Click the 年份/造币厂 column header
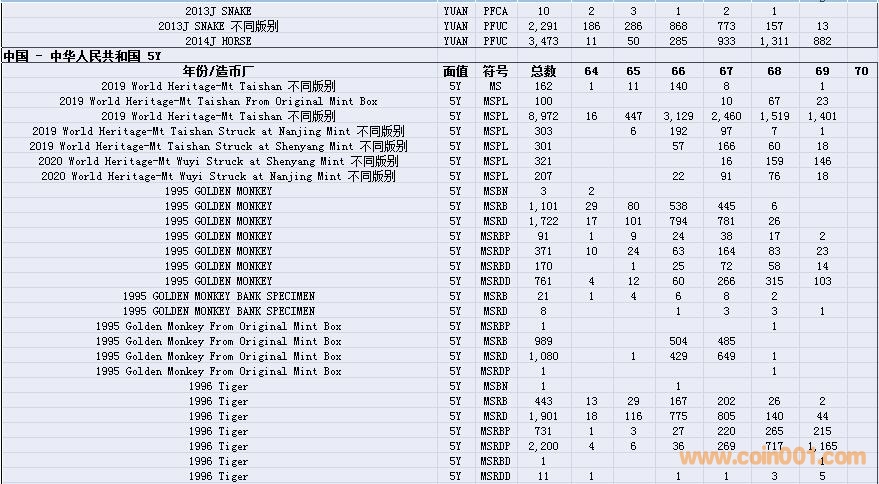 (x=219, y=72)
